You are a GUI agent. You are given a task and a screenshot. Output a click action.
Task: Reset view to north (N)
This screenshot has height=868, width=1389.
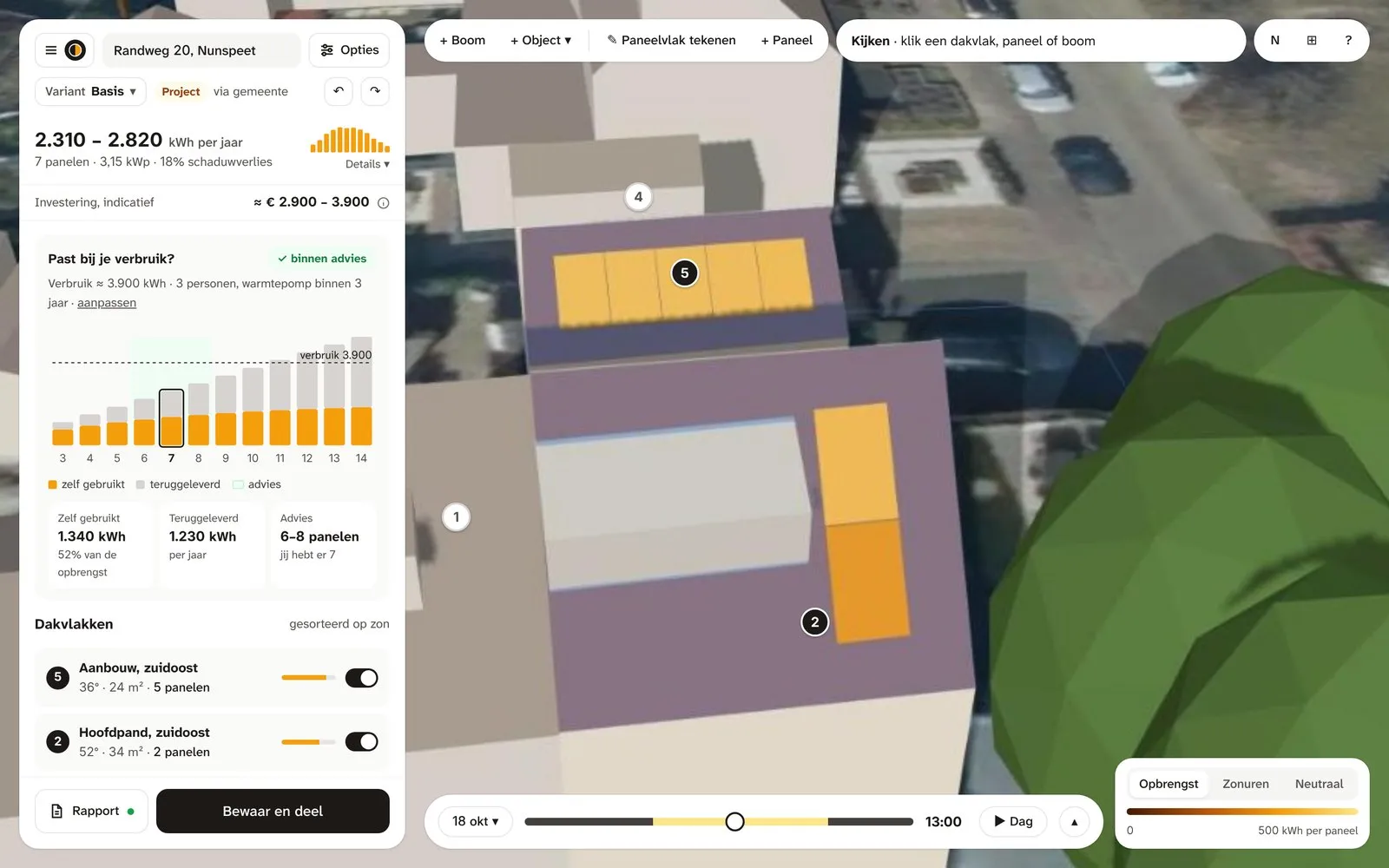1274,41
